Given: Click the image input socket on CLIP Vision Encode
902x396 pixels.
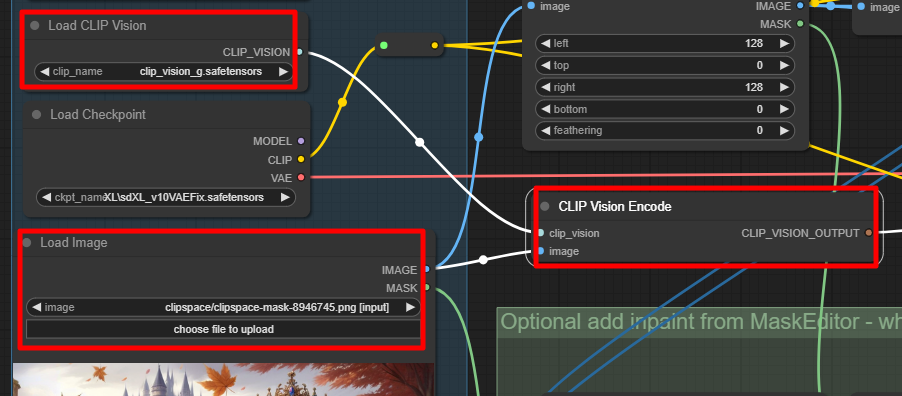Looking at the screenshot, I should [540, 251].
